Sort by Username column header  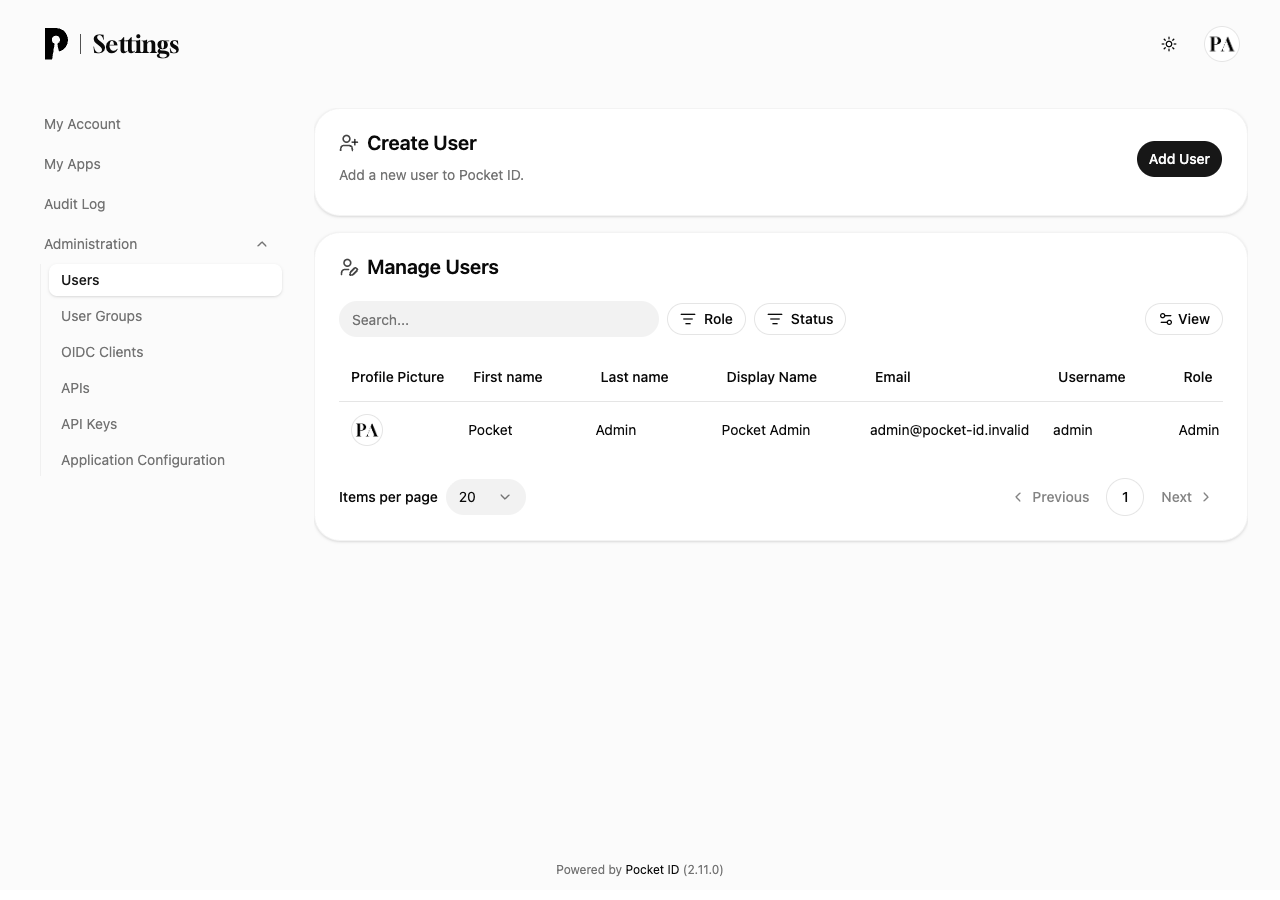[x=1092, y=377]
